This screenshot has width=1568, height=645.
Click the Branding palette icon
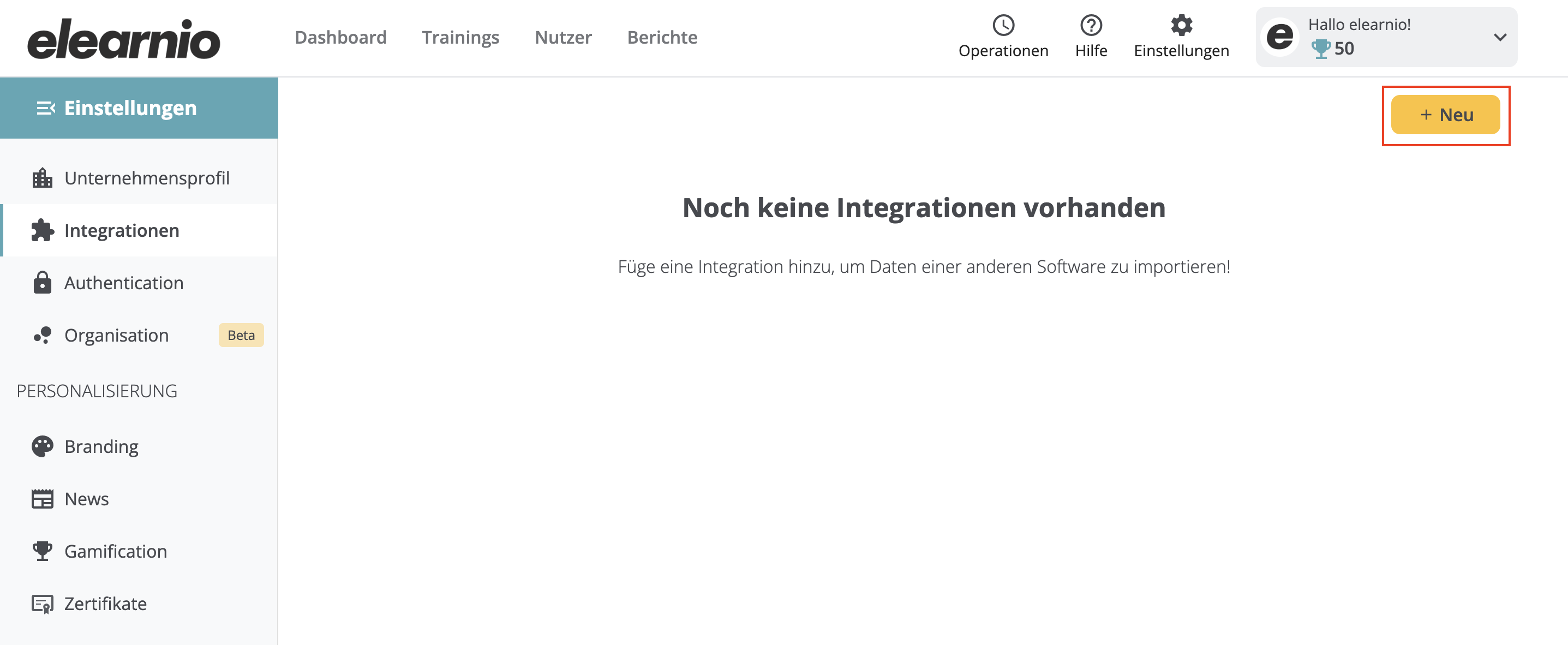coord(42,446)
